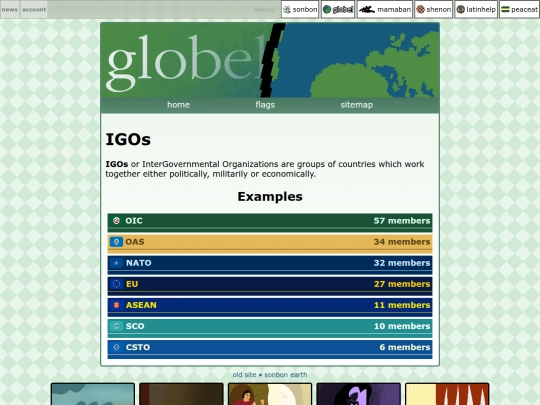
Task: Click the '32 members' text
Action: (402, 263)
